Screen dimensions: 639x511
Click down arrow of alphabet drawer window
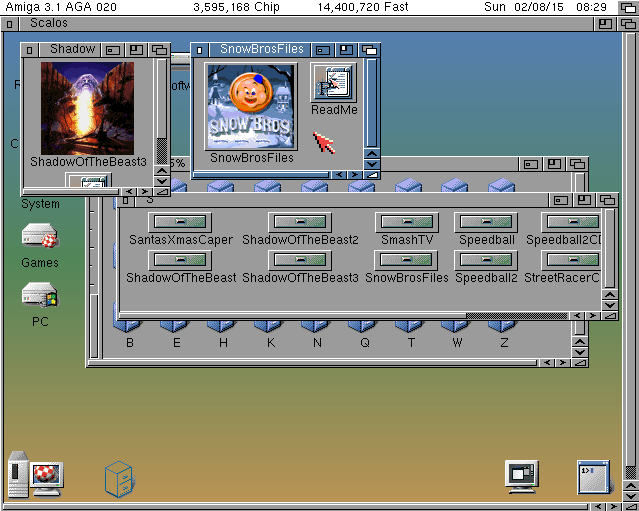(580, 352)
